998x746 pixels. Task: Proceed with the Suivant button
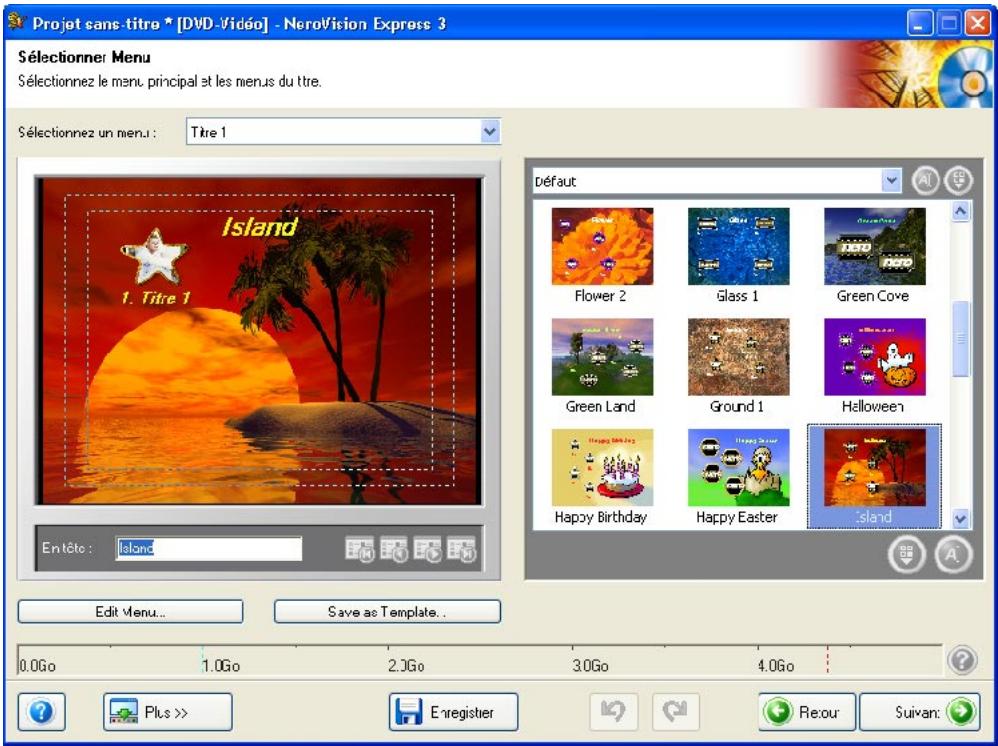pyautogui.click(x=920, y=712)
